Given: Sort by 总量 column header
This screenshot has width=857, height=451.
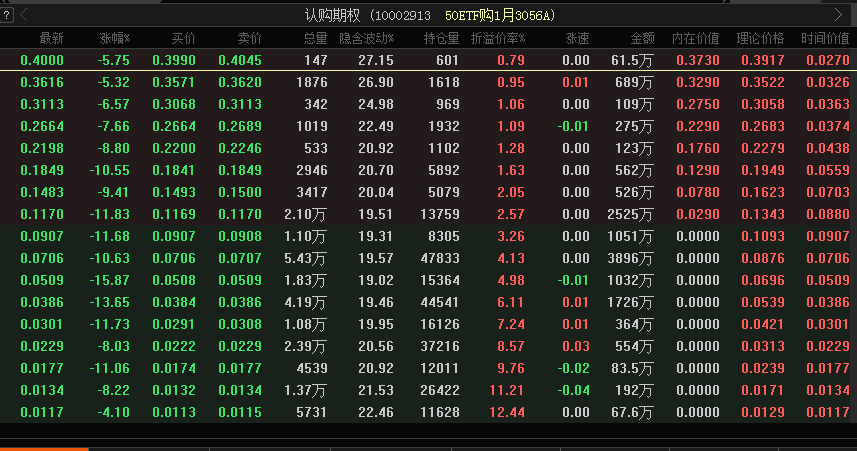Looking at the screenshot, I should pyautogui.click(x=315, y=38).
